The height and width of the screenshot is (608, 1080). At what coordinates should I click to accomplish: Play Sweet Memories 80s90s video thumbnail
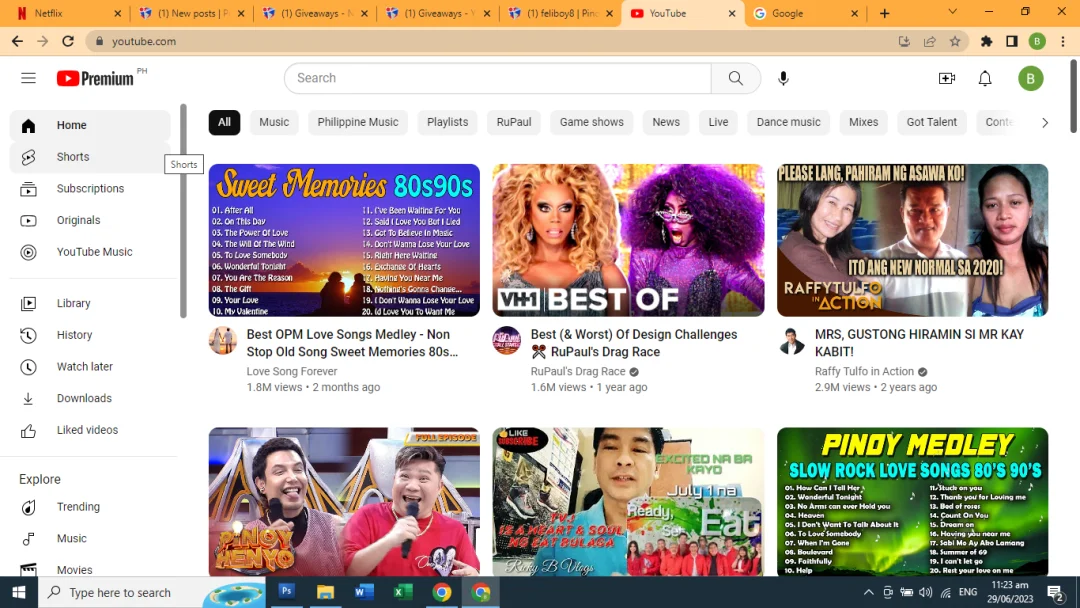pyautogui.click(x=344, y=240)
